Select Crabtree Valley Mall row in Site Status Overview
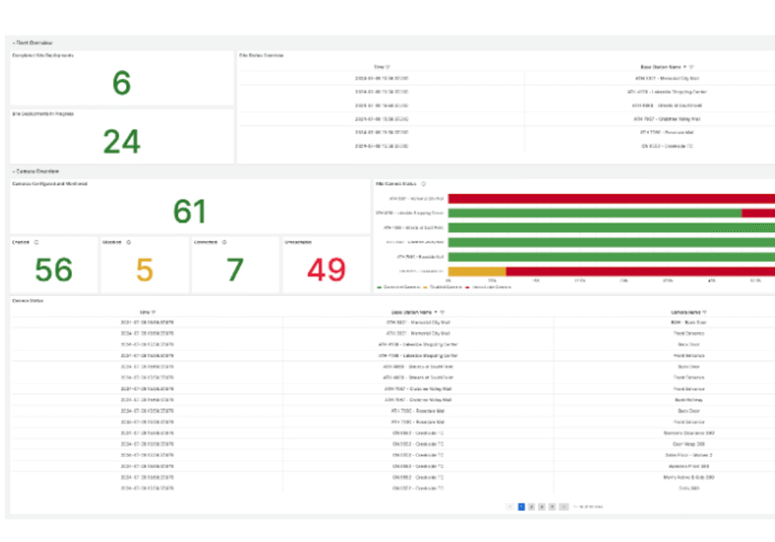This screenshot has height=542, width=775. (507, 119)
